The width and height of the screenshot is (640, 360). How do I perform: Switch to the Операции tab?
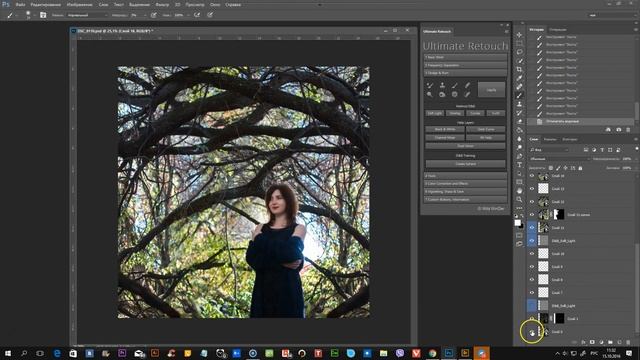558,29
